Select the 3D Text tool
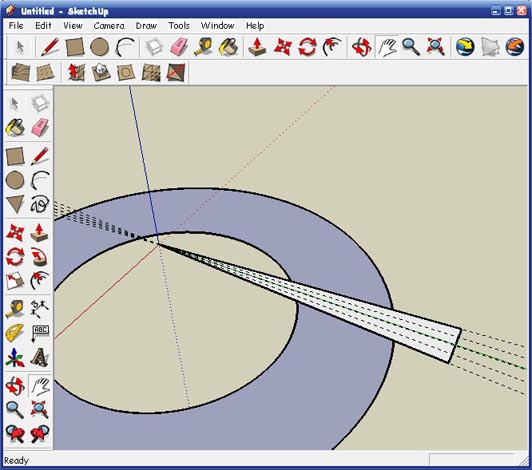The image size is (532, 470). tap(40, 358)
